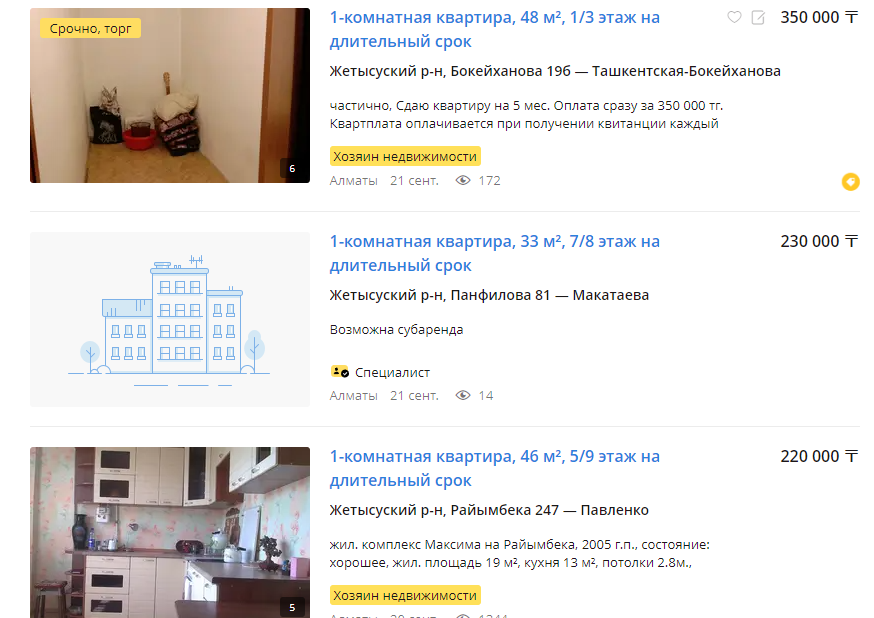Click the verified specialist icon
This screenshot has width=874, height=618.
pyautogui.click(x=339, y=372)
